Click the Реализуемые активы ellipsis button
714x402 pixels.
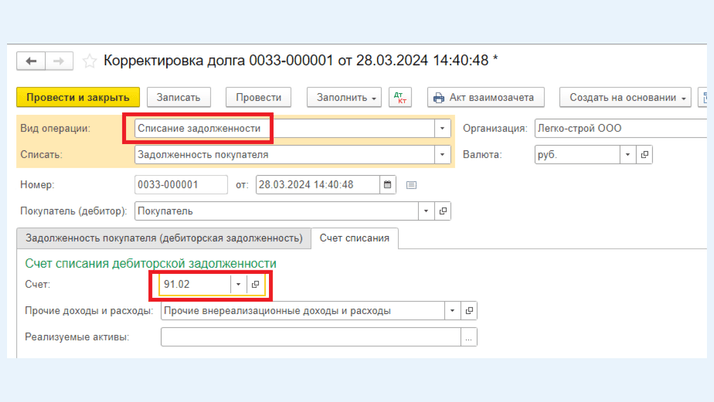pos(469,337)
